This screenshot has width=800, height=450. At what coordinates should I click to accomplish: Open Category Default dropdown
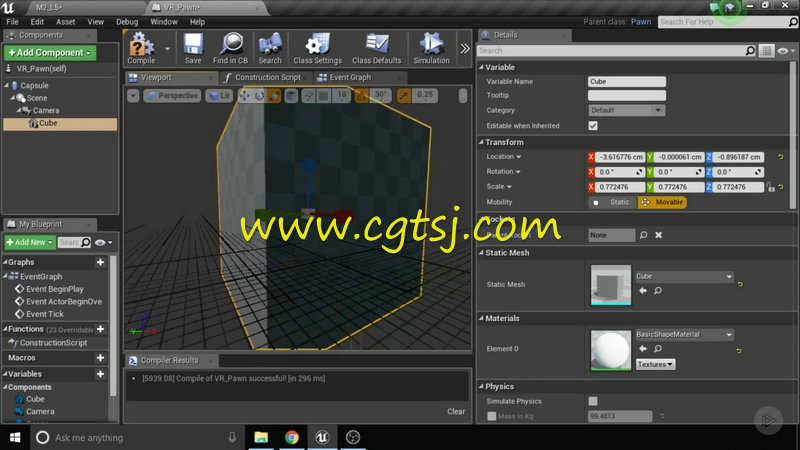point(627,110)
